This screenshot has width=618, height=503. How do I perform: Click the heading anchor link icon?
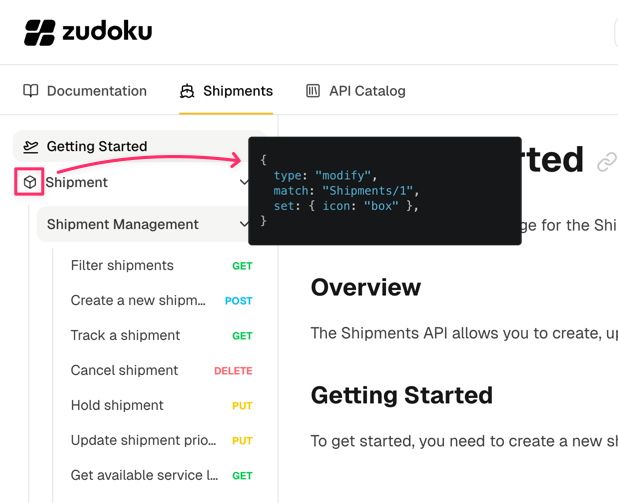coord(606,162)
